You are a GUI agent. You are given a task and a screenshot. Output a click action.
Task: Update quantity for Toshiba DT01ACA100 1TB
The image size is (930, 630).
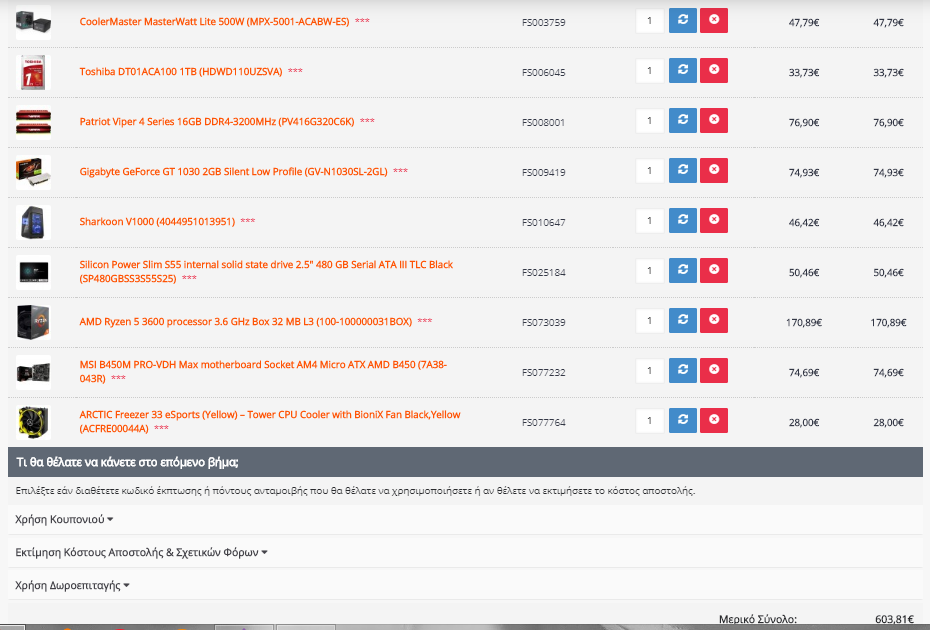pyautogui.click(x=683, y=70)
